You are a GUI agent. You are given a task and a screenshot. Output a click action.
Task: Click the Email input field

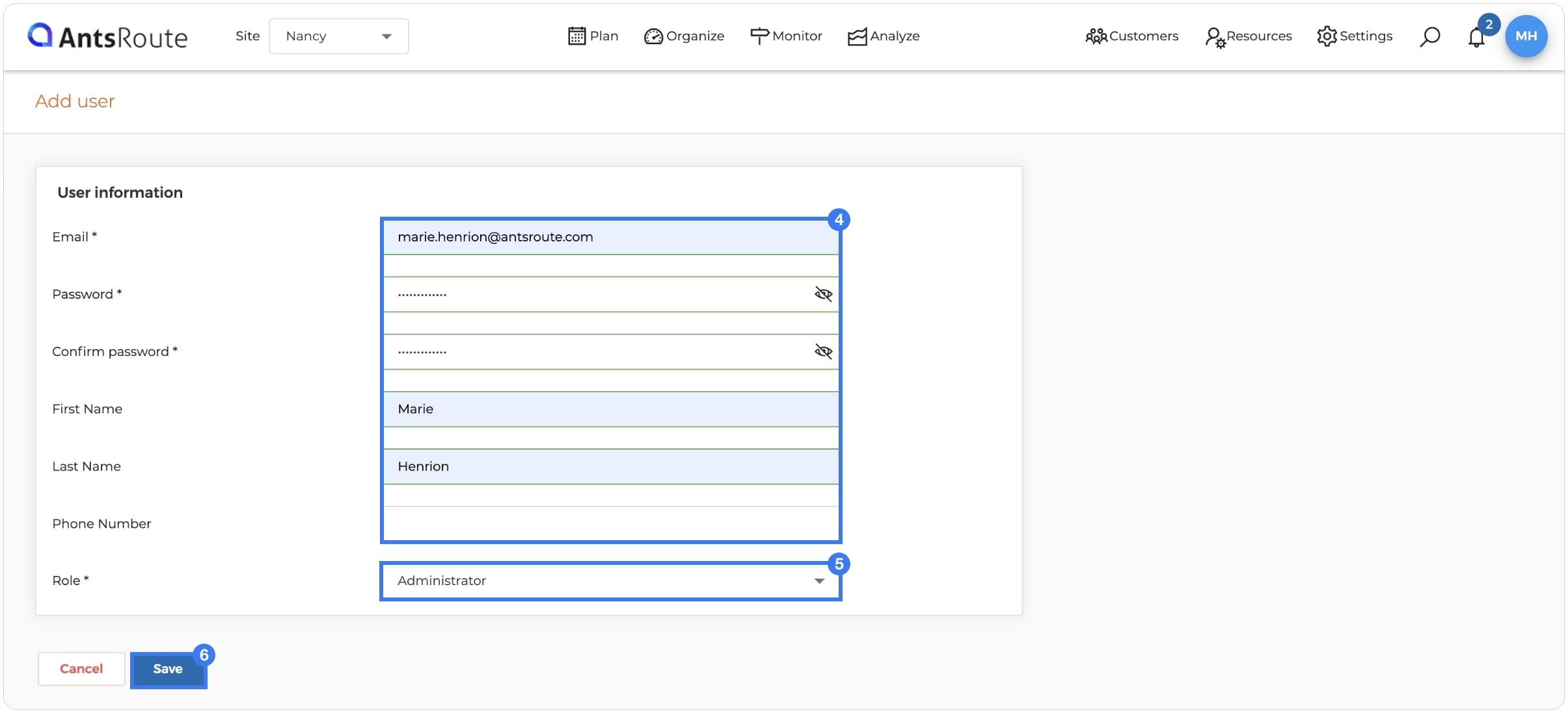pos(611,237)
